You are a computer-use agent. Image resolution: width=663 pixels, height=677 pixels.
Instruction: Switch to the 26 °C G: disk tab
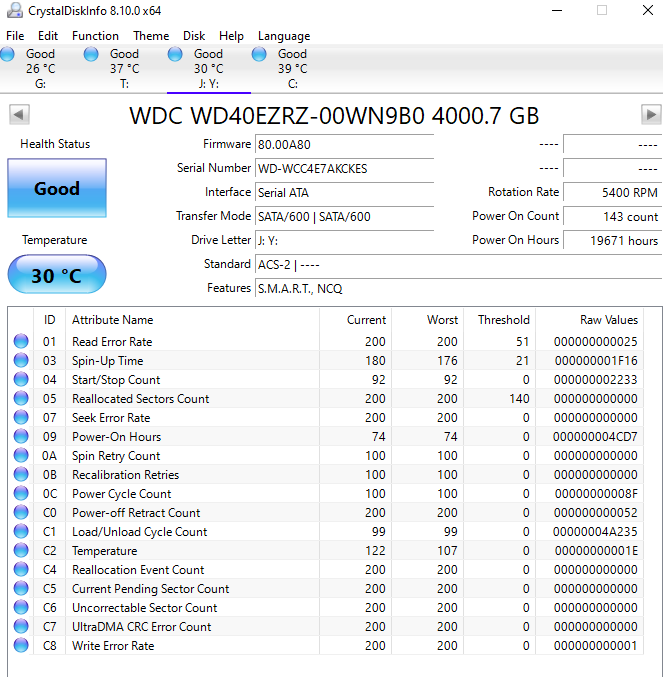coord(41,68)
